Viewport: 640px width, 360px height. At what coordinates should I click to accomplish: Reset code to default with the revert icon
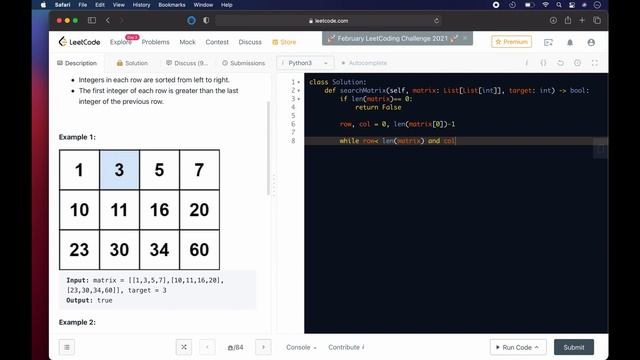[x=560, y=63]
